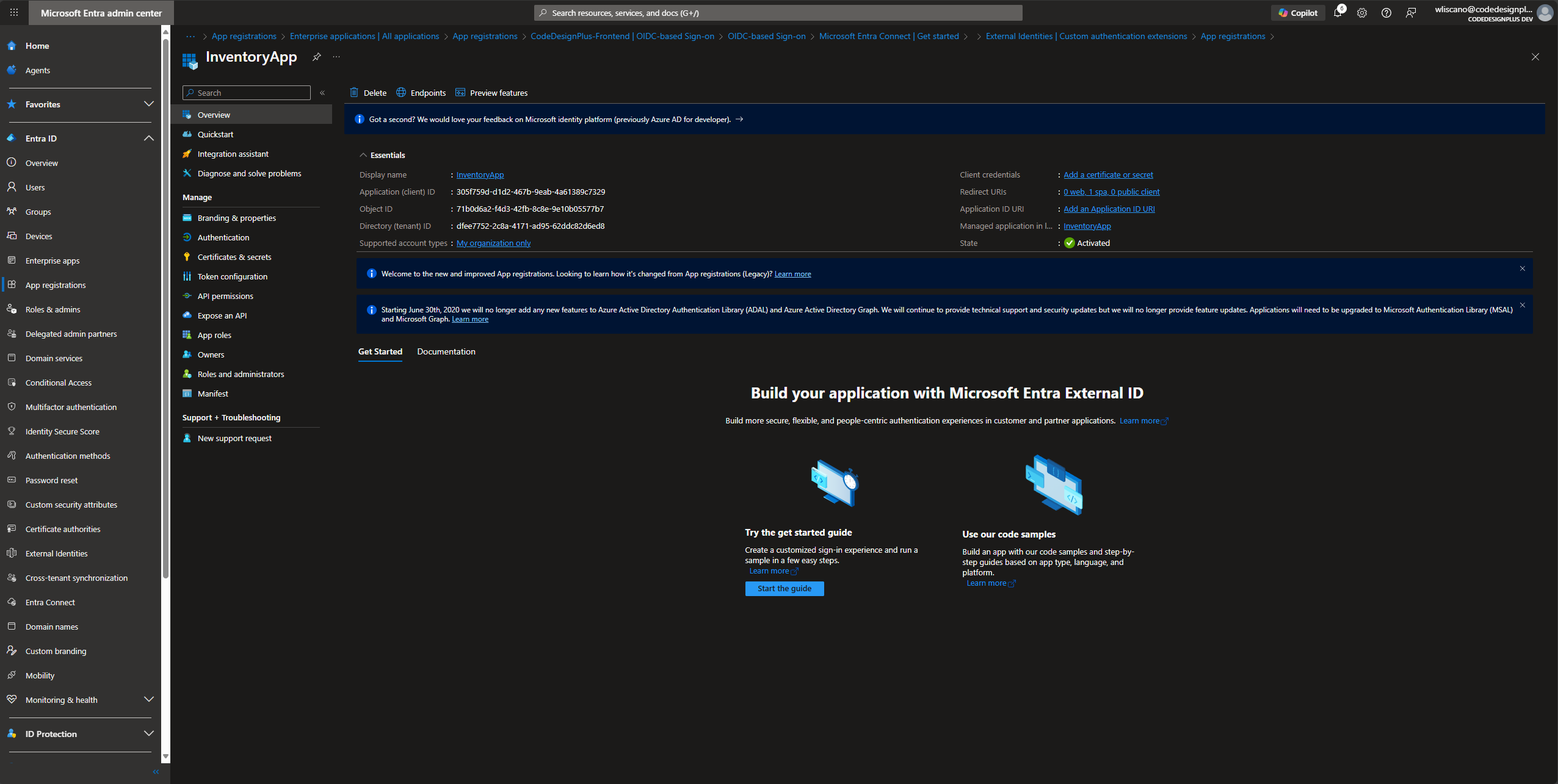This screenshot has height=784, width=1558.
Task: Open the feedback icon in header
Action: (1411, 13)
